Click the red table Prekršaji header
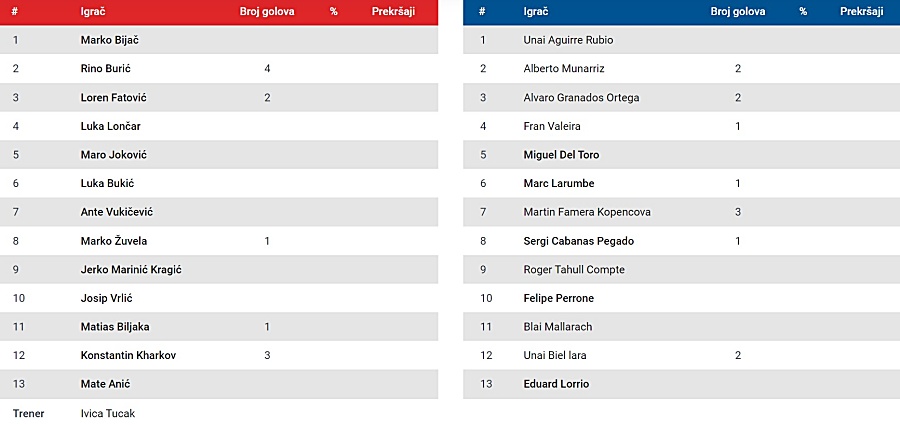The height and width of the screenshot is (425, 900). click(x=393, y=11)
